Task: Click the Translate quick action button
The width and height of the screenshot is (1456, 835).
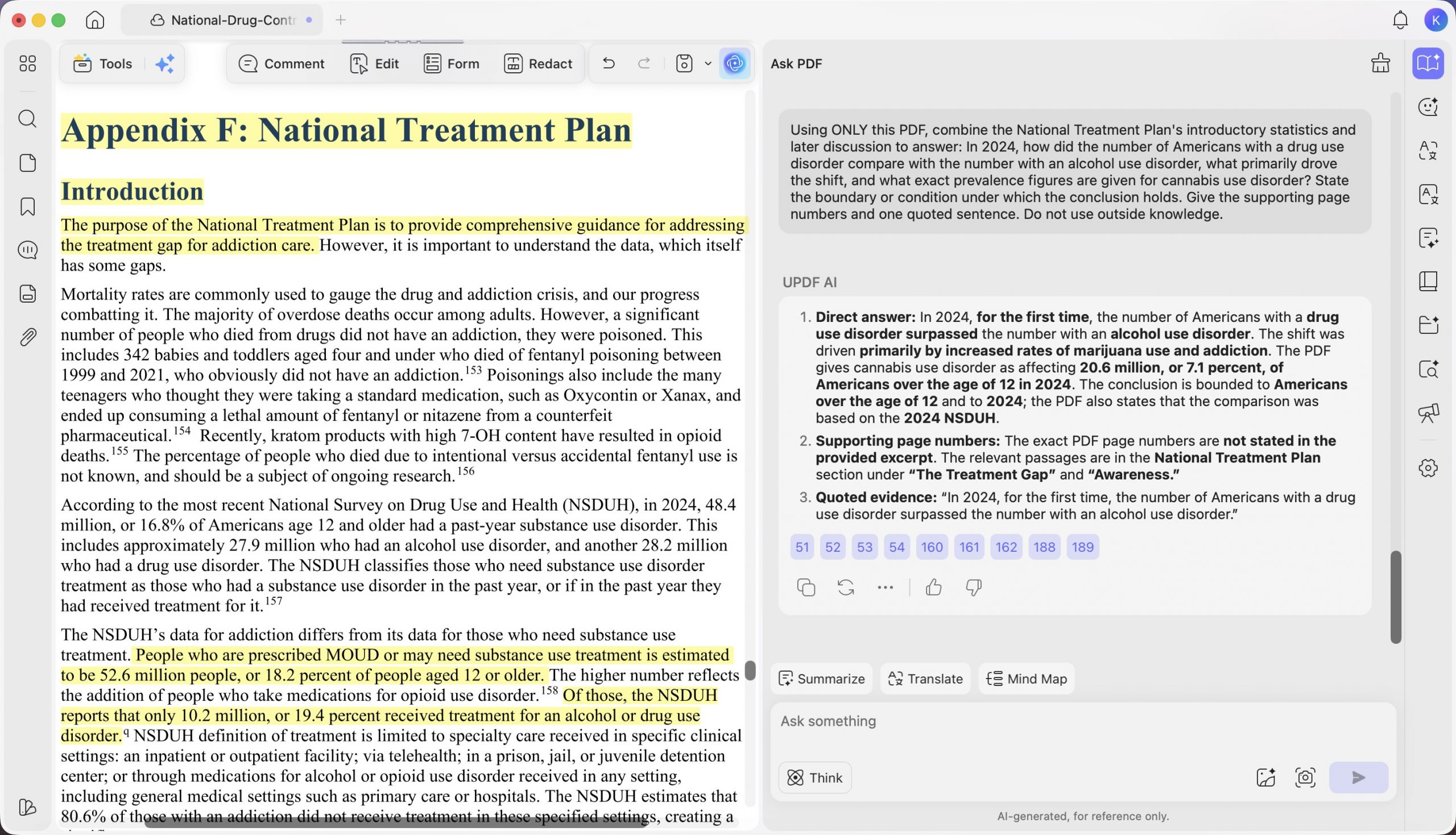Action: (x=925, y=679)
